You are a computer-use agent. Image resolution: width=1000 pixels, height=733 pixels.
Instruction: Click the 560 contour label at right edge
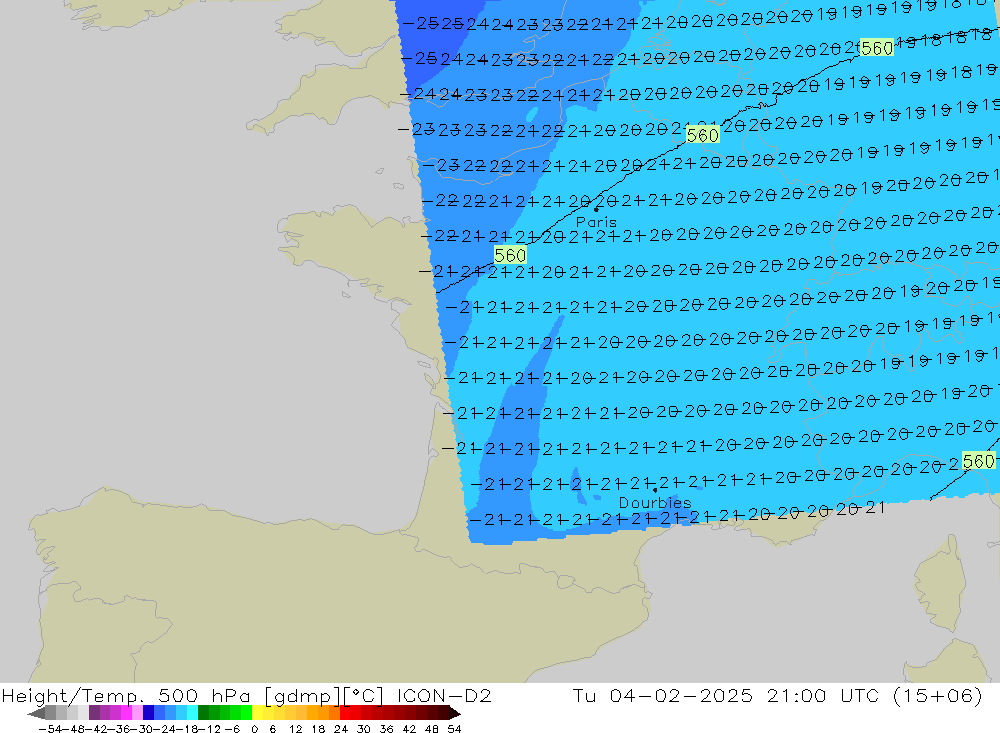click(x=978, y=461)
